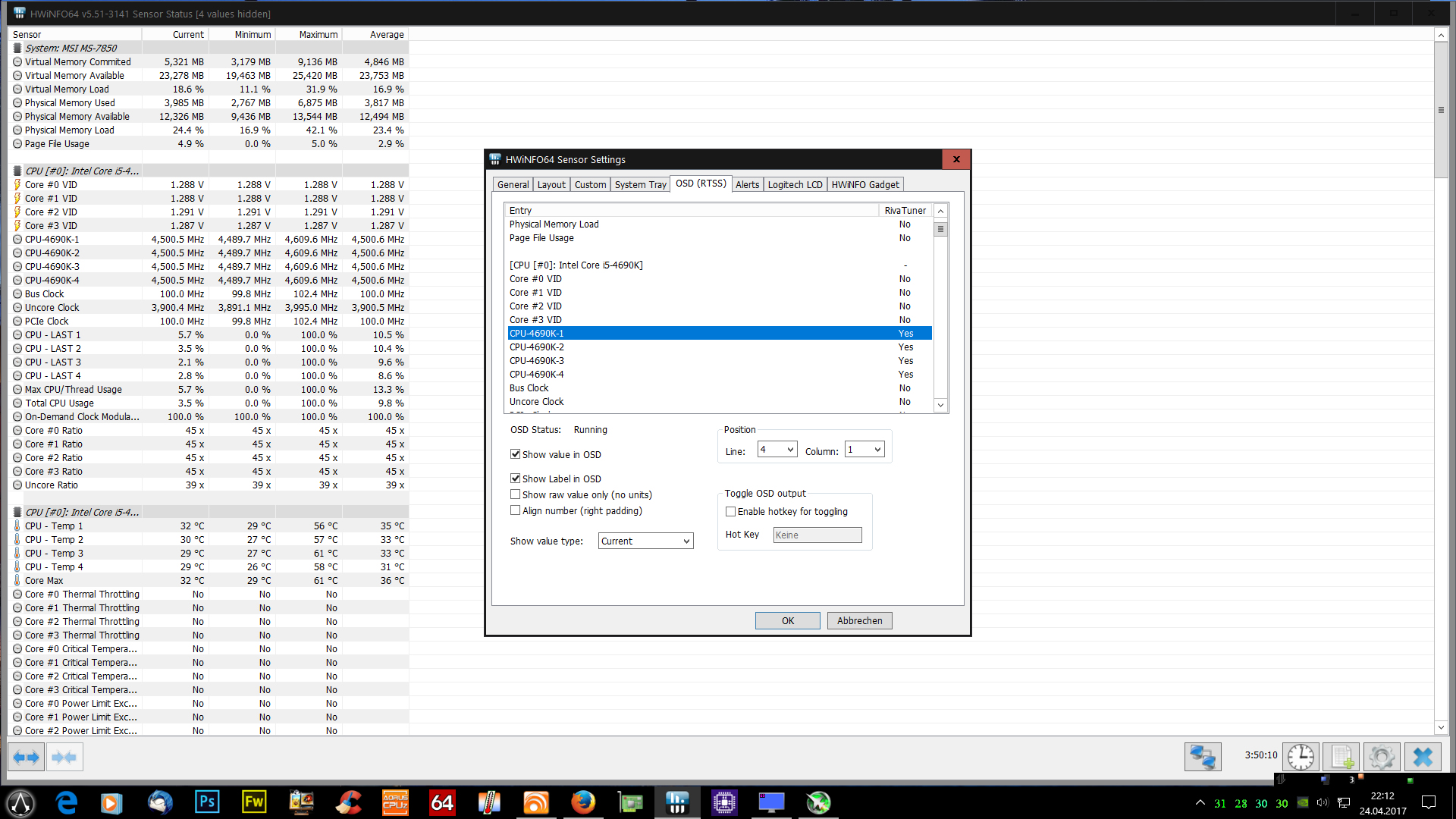The height and width of the screenshot is (819, 1456).
Task: Uncheck Show value in OSD
Action: [516, 454]
